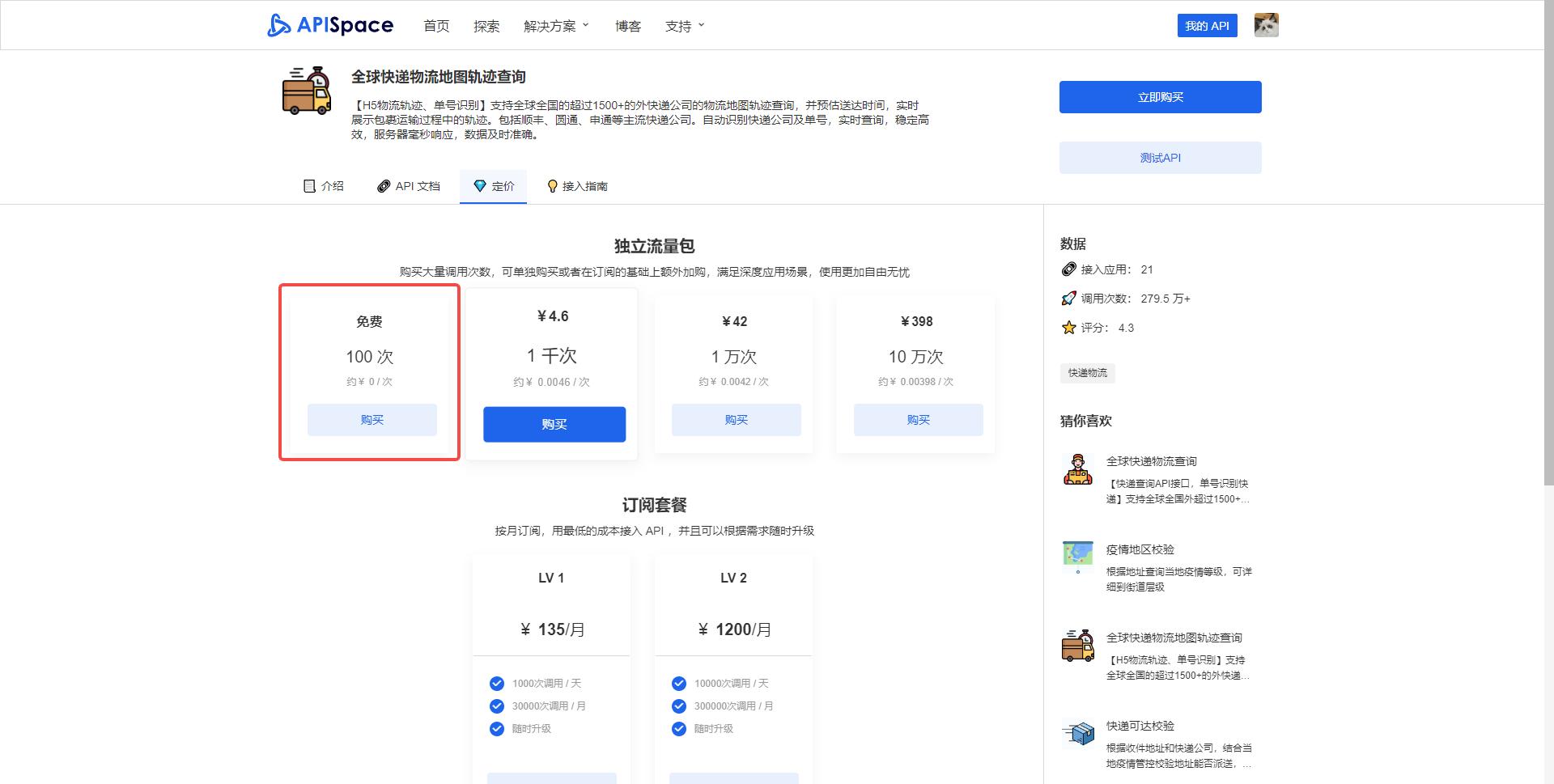This screenshot has height=784, width=1554.
Task: Open the 首页 menu item
Action: pyautogui.click(x=436, y=25)
